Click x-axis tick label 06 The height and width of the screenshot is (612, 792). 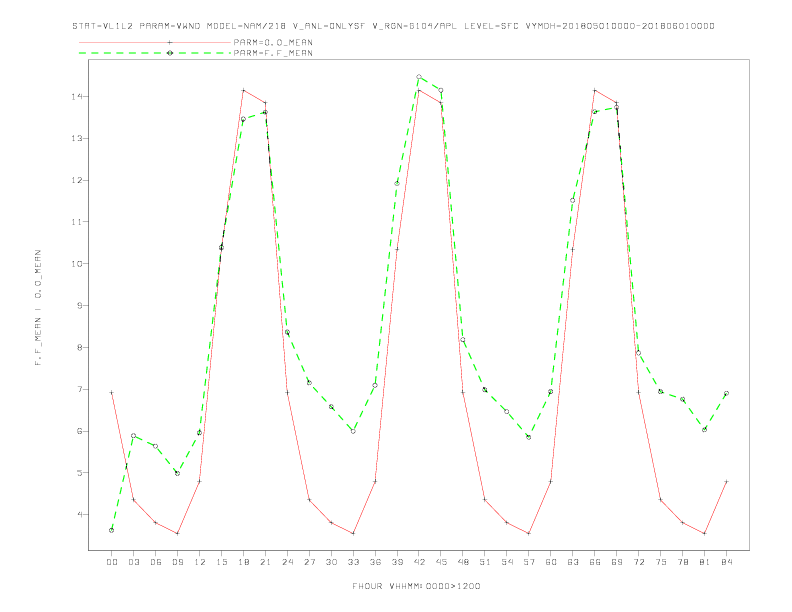tap(156, 562)
